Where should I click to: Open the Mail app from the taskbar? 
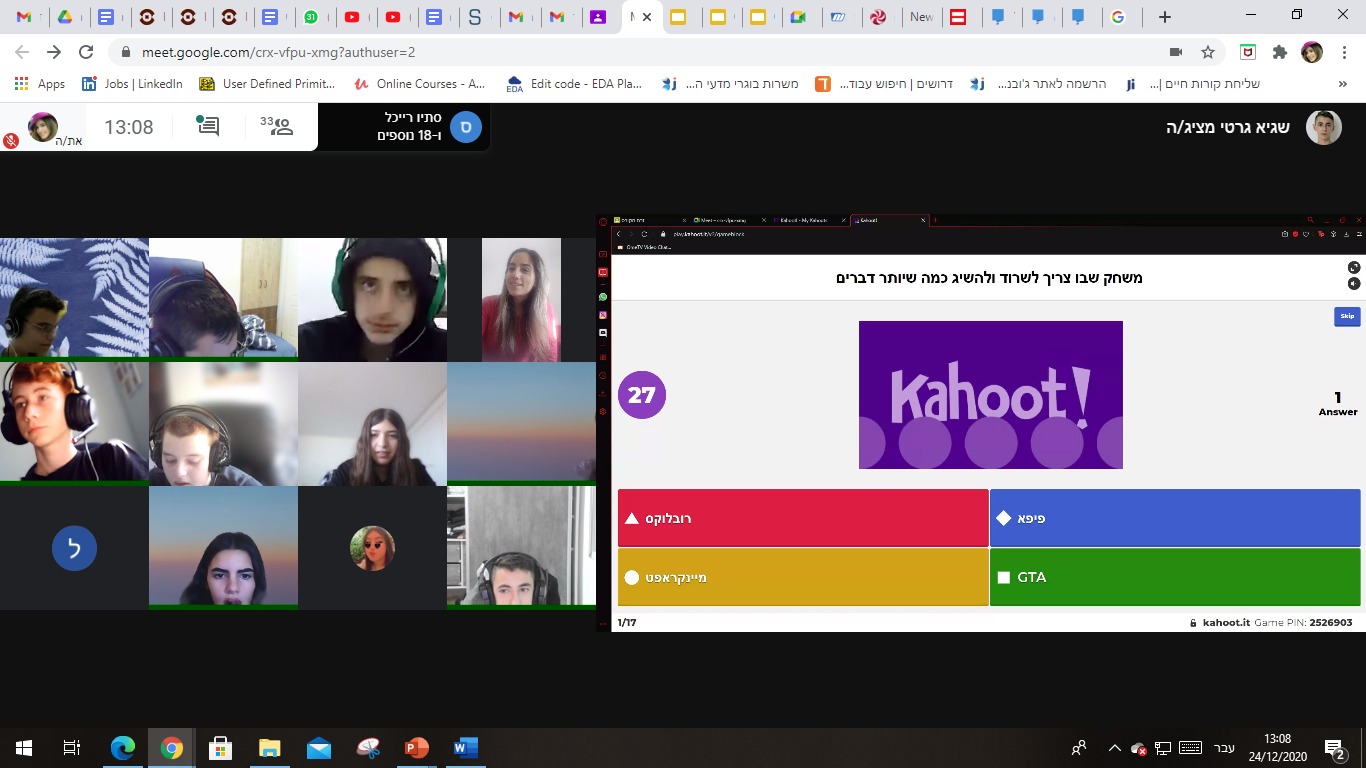point(319,748)
